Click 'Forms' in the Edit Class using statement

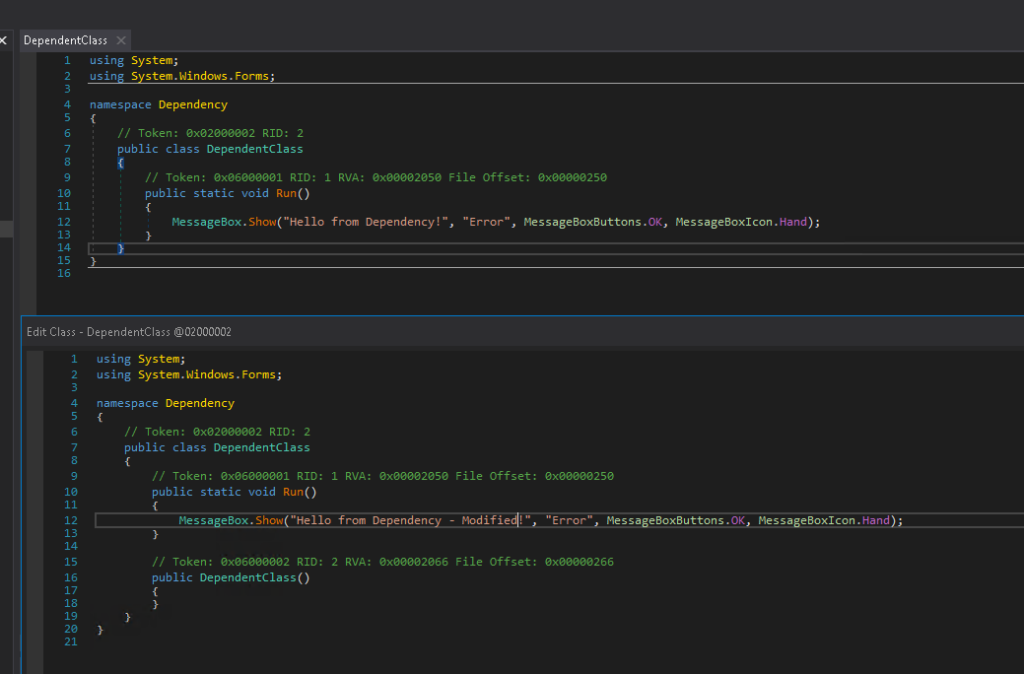(259, 374)
